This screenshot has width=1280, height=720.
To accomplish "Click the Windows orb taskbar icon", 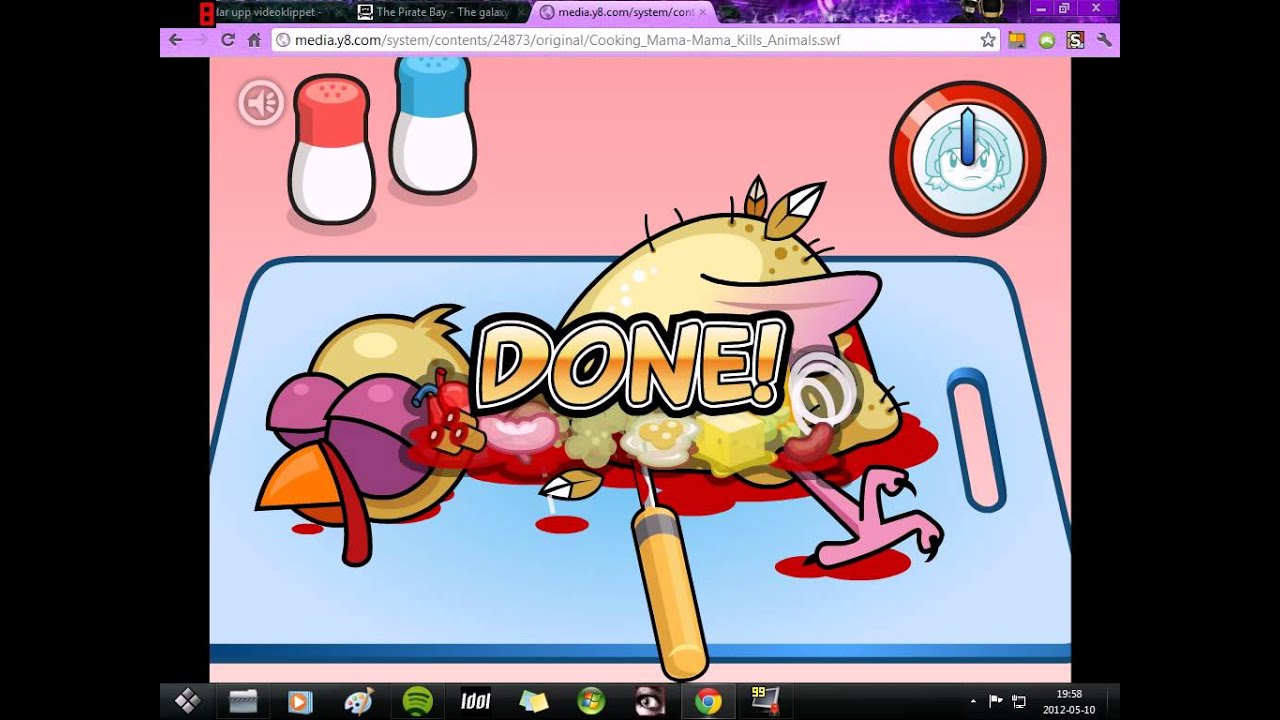I will pyautogui.click(x=591, y=701).
